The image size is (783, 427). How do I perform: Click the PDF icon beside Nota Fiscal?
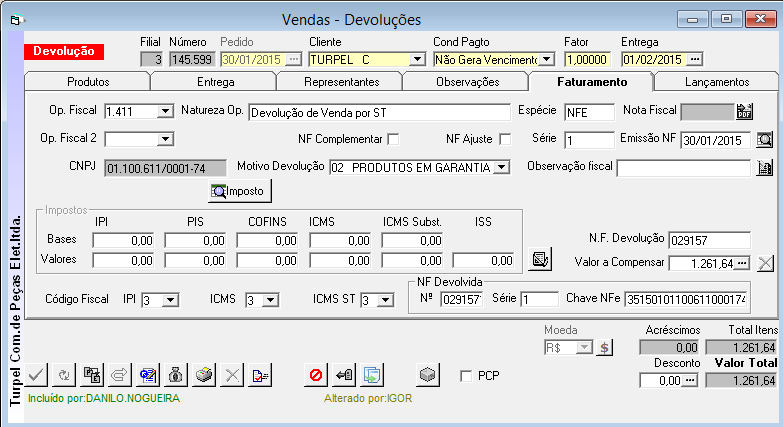click(743, 112)
